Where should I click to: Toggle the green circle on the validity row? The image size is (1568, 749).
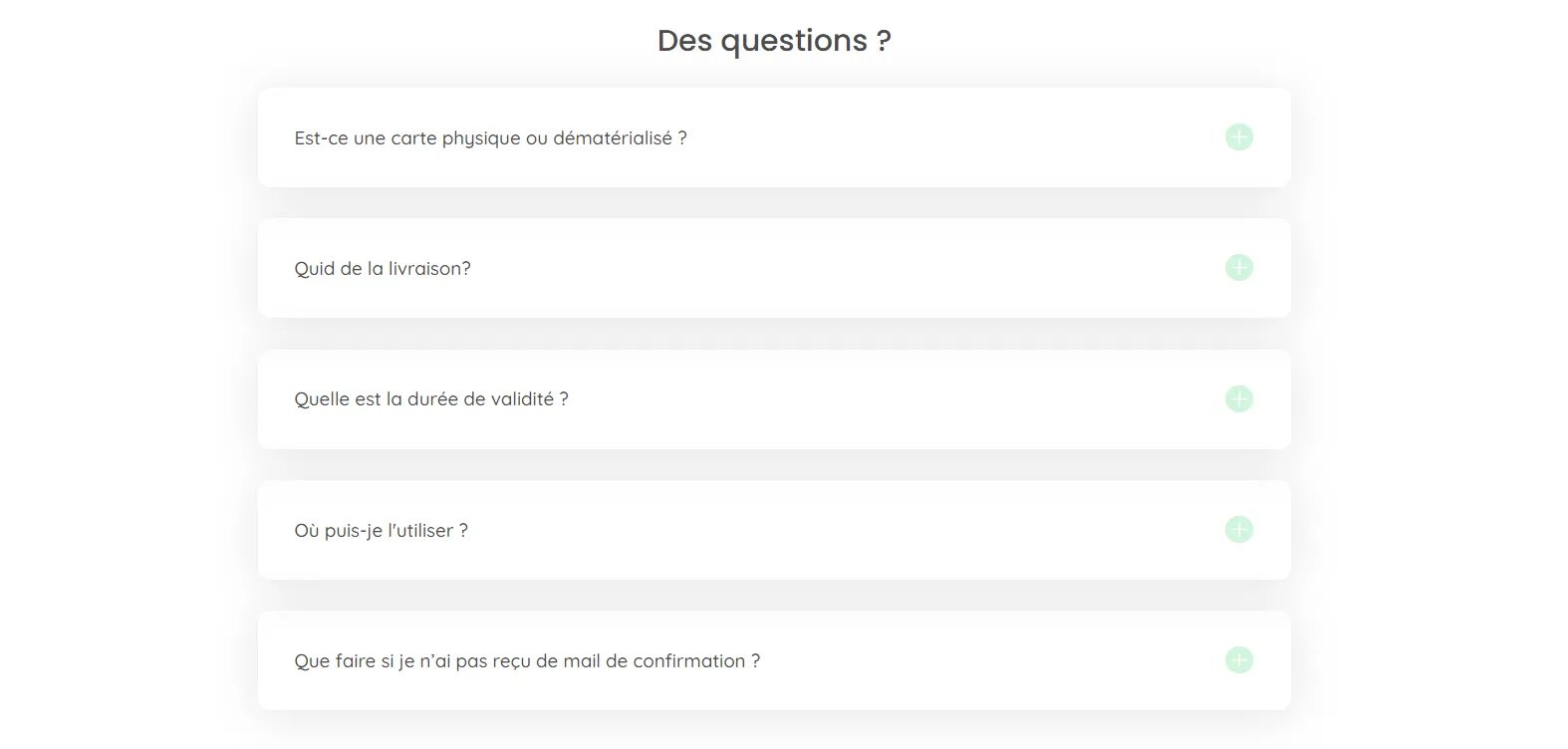[x=1238, y=399]
